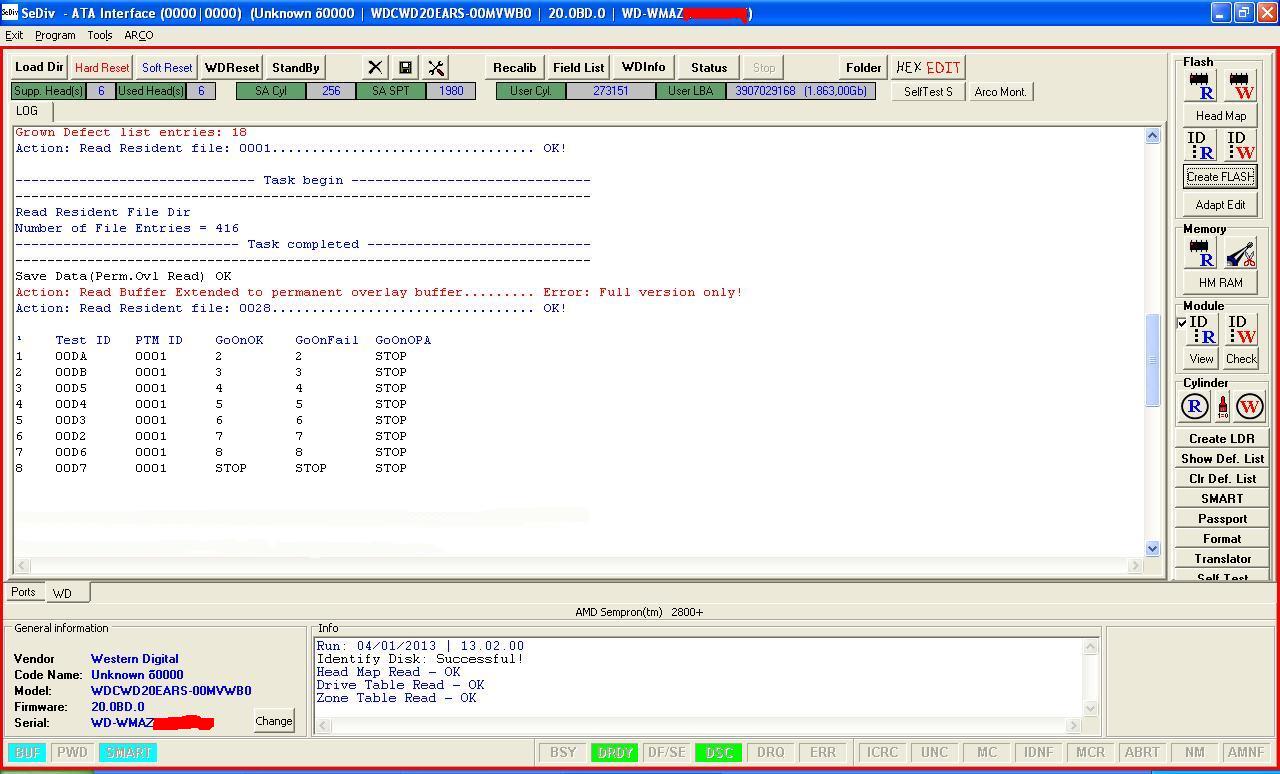Click the Load Dir button
Screen dimensions: 1280x774
(39, 67)
